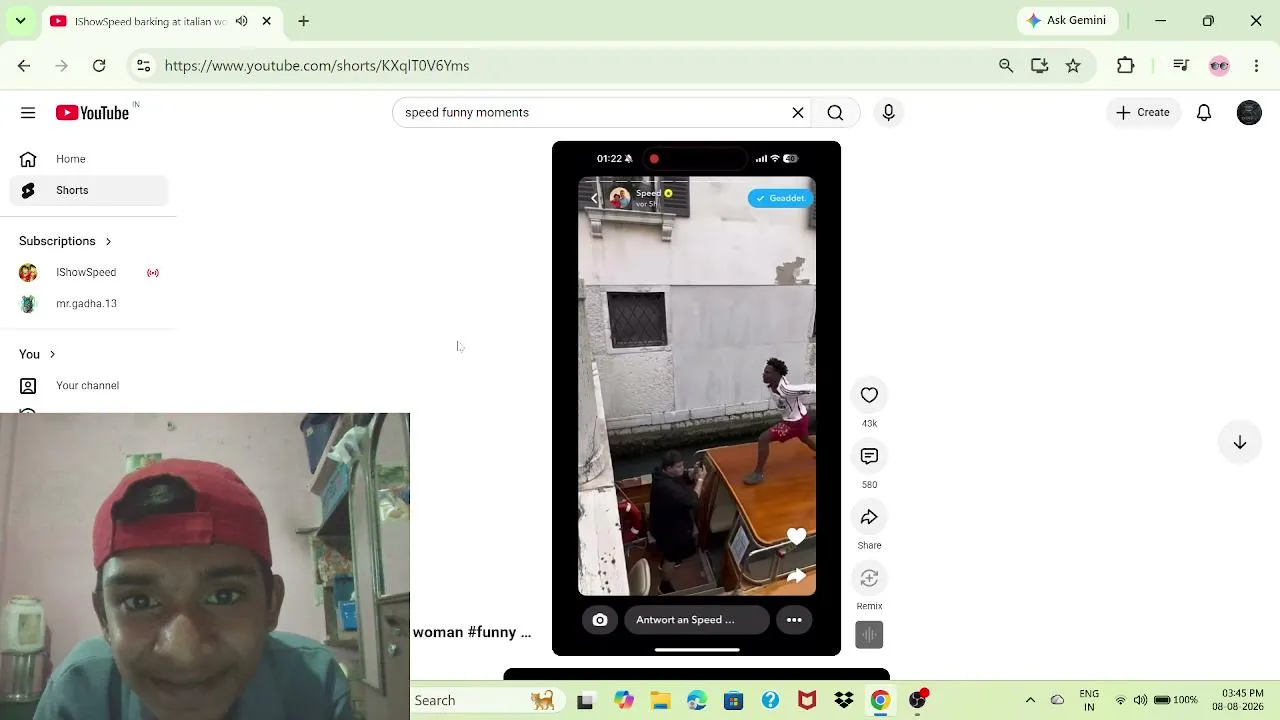Install YouTube as an app
1280x720 pixels.
[1040, 66]
